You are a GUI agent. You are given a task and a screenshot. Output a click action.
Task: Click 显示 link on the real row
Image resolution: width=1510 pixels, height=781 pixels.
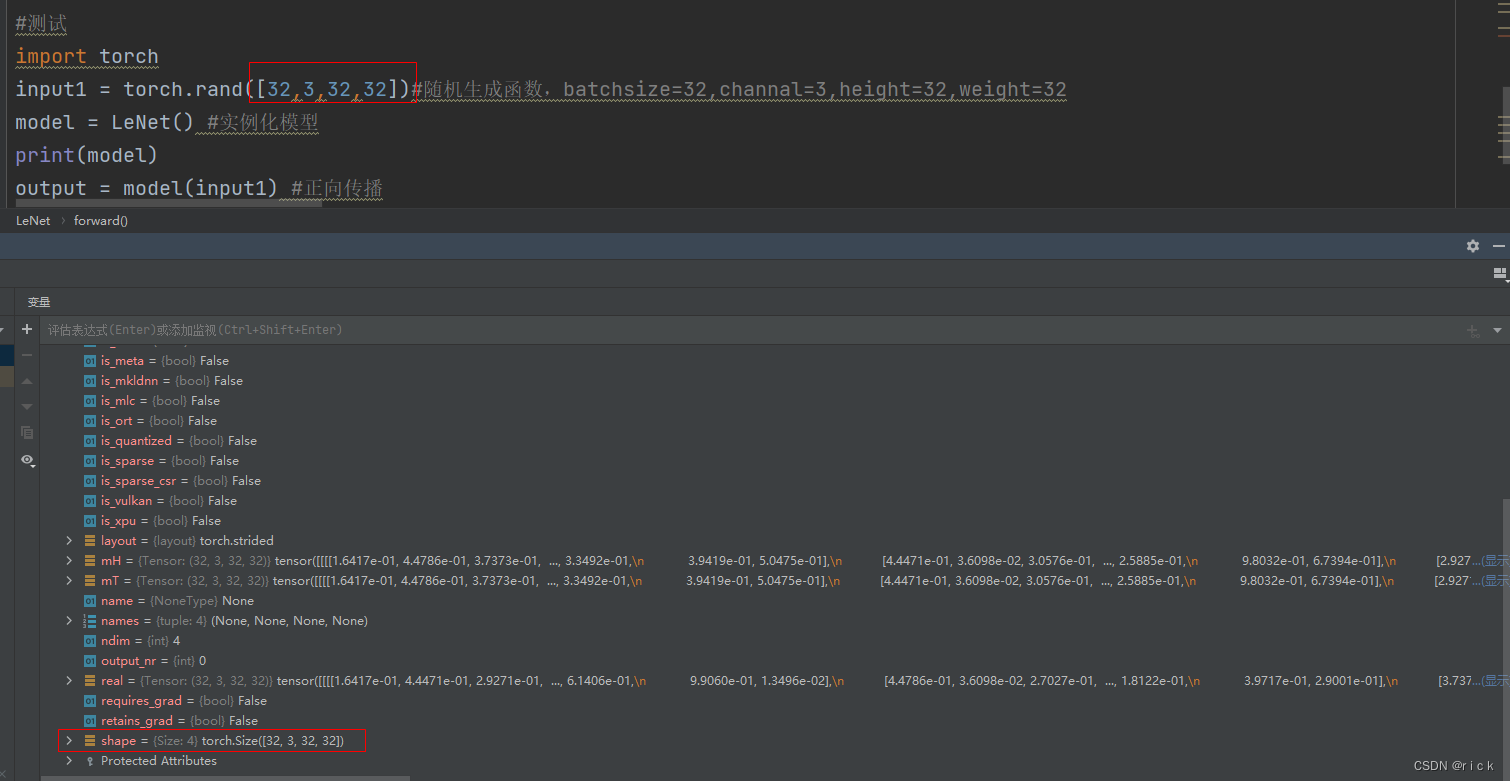coord(1494,681)
